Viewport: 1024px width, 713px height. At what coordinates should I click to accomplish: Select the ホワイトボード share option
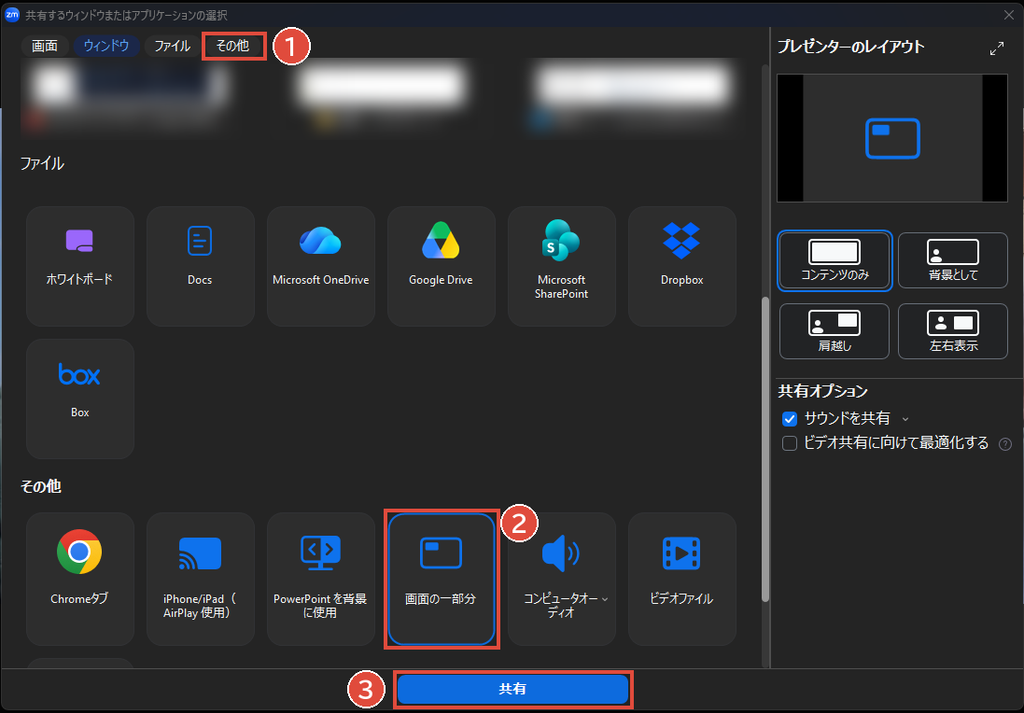point(80,266)
